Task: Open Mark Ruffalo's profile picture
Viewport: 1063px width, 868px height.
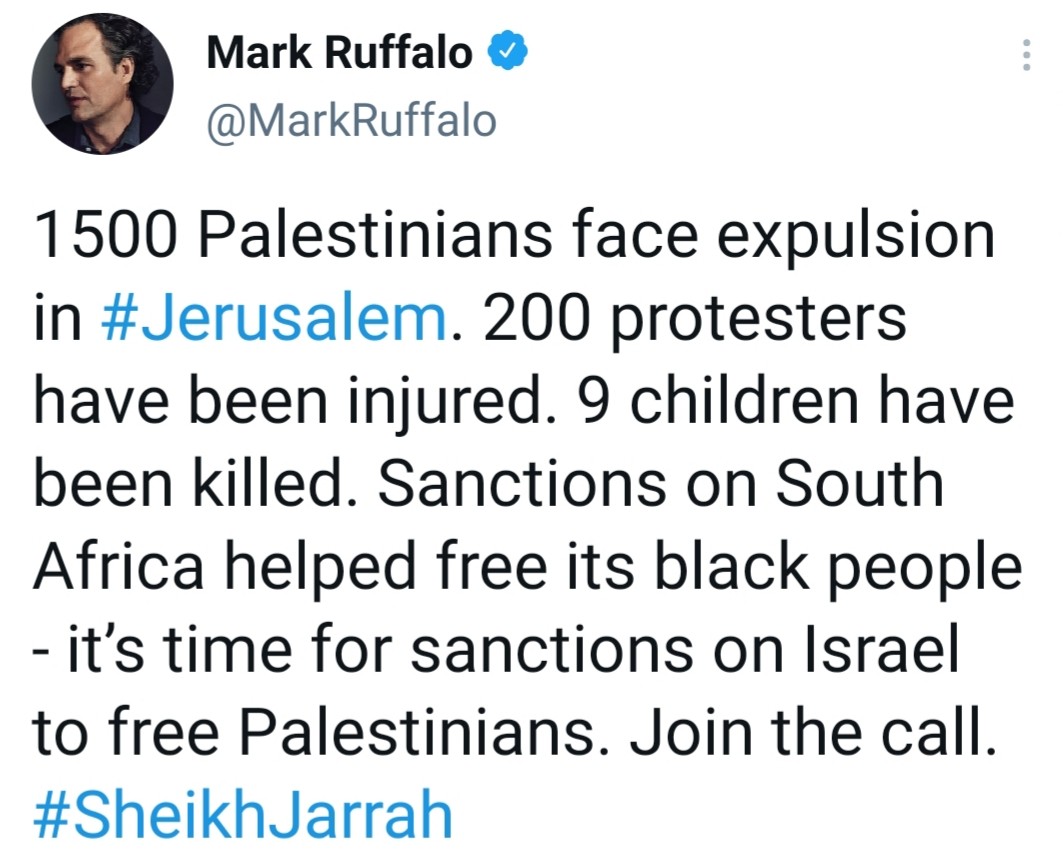Action: coord(103,83)
